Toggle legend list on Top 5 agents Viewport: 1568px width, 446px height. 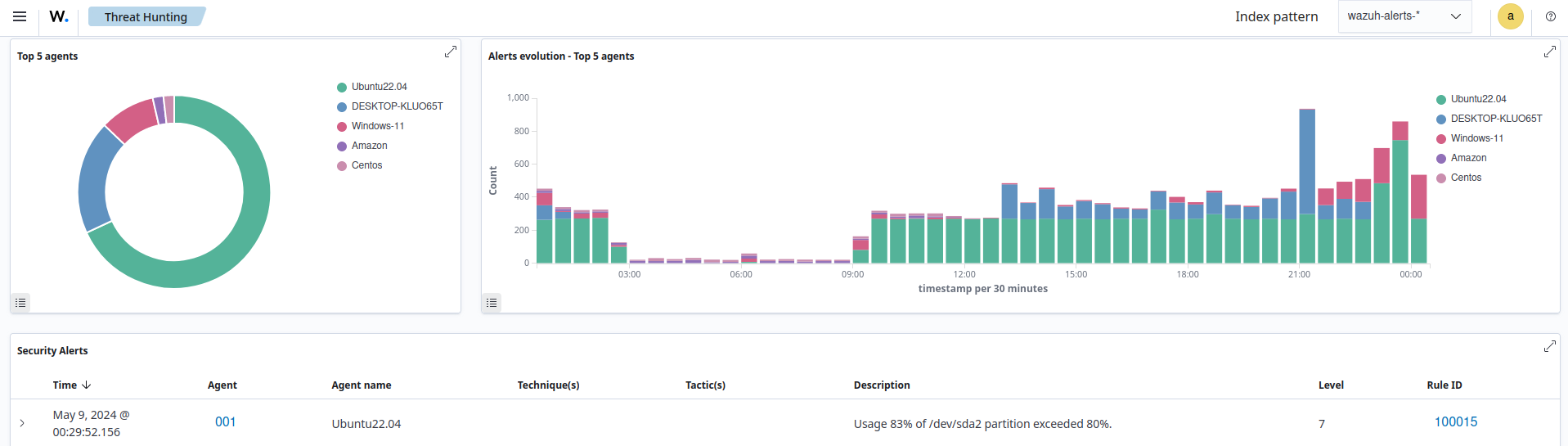click(x=20, y=303)
